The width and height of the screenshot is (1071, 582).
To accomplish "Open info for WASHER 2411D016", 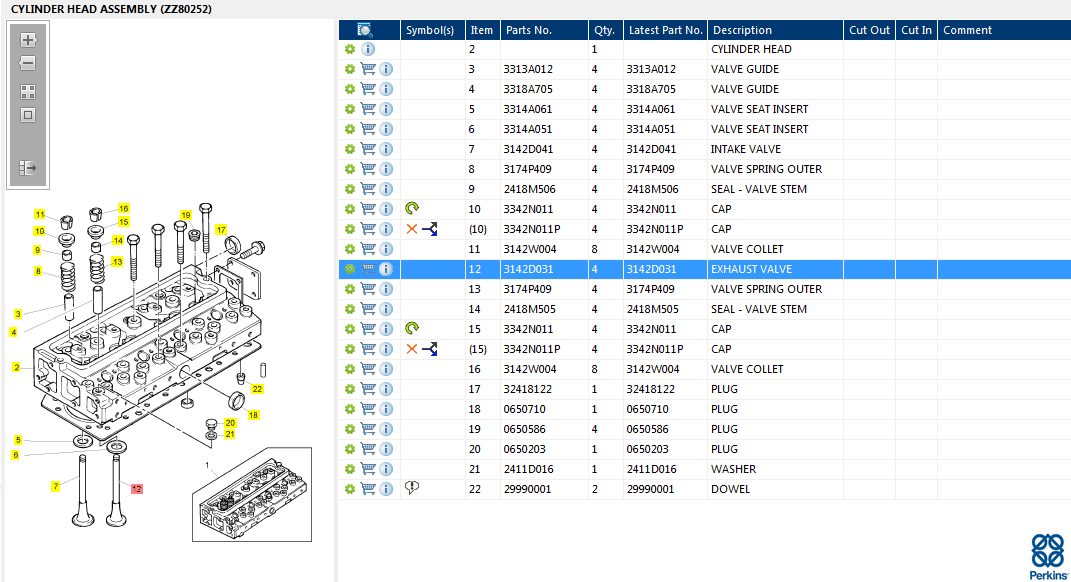I will point(386,469).
